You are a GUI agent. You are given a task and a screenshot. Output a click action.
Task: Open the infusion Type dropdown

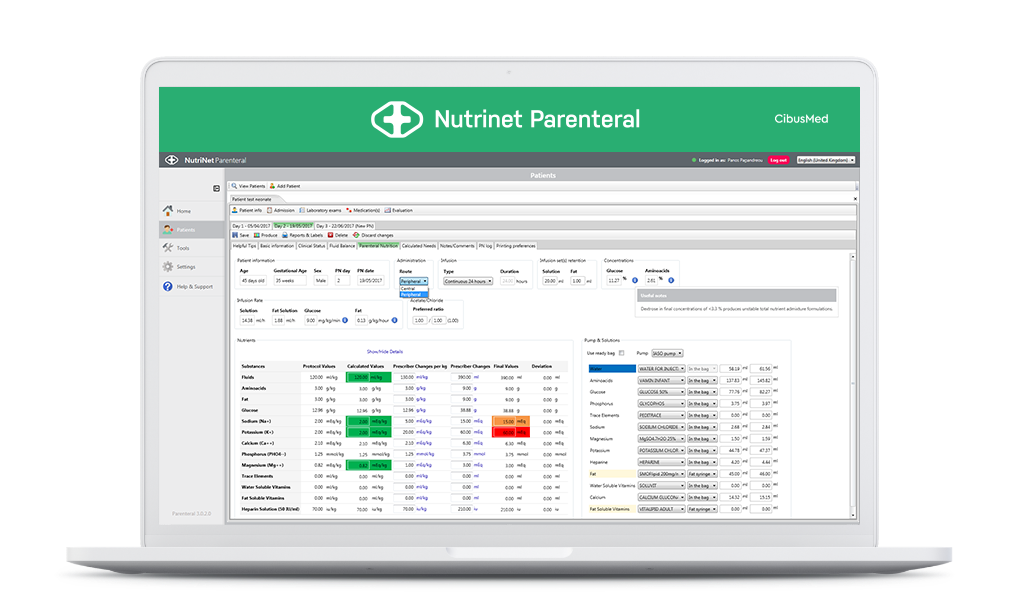[467, 282]
